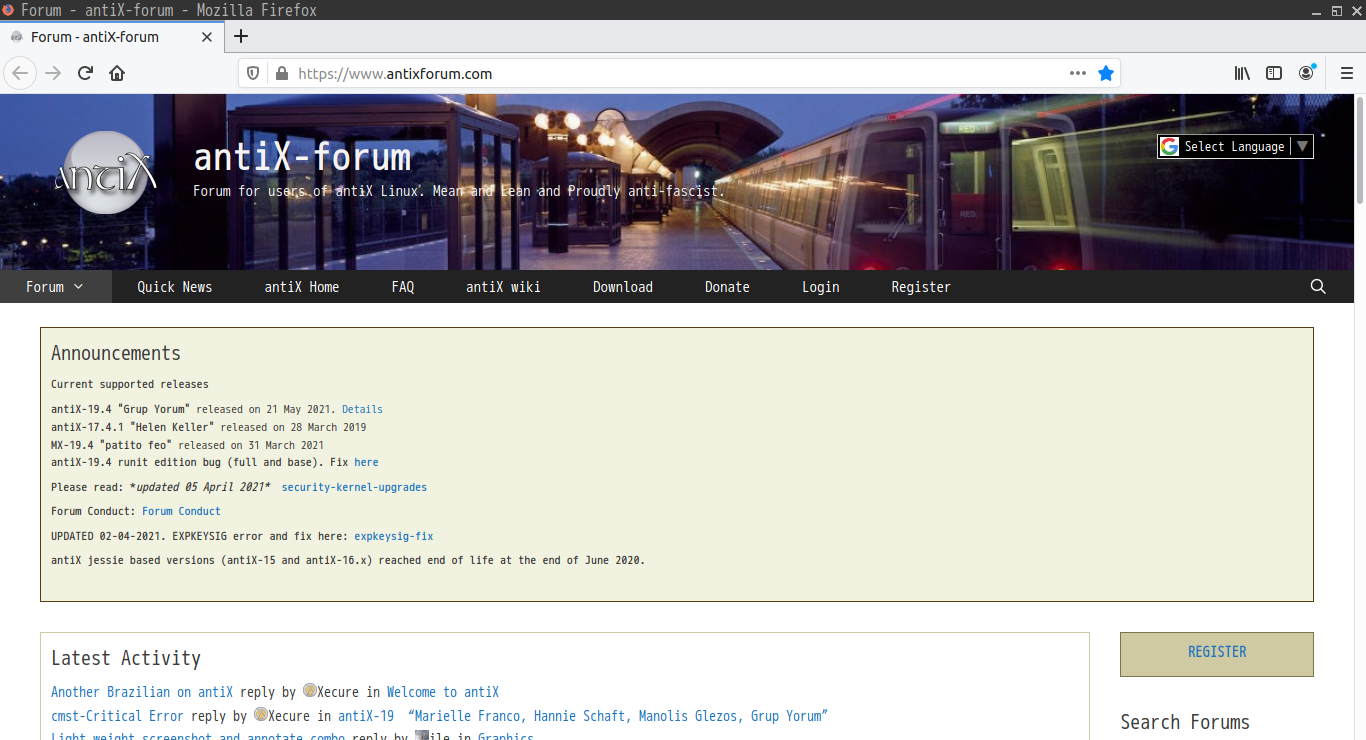The width and height of the screenshot is (1366, 740).
Task: Click the Xecure avatar on the 'cmst-Critical Error' row
Action: [x=261, y=715]
